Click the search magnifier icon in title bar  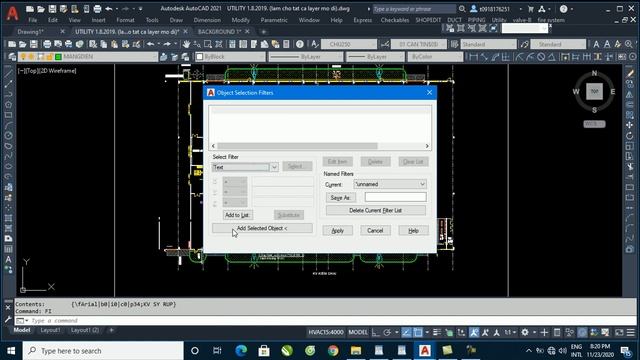point(462,9)
